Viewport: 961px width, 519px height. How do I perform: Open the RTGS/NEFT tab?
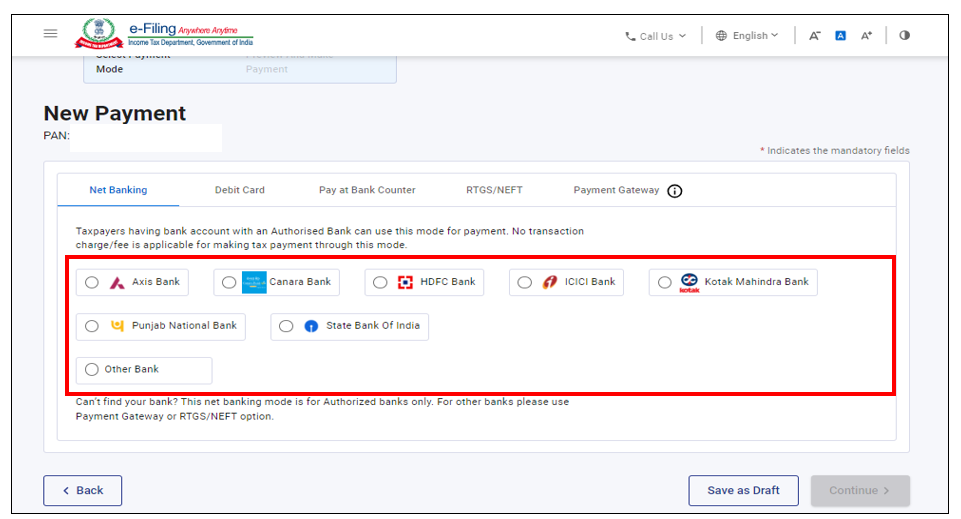click(494, 190)
